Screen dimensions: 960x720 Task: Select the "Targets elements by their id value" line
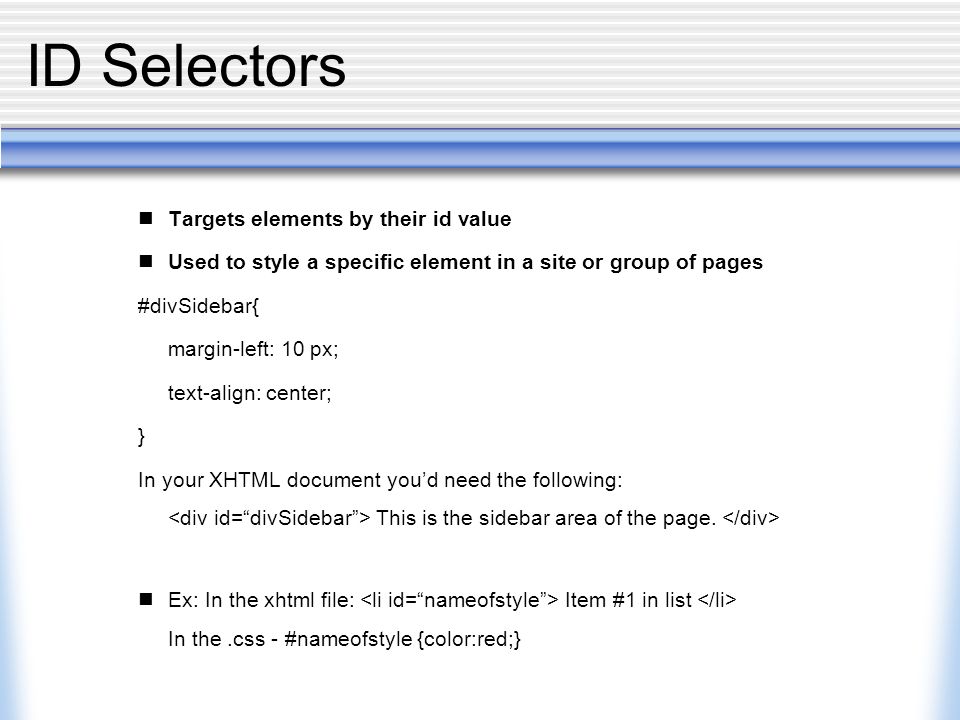tap(340, 219)
